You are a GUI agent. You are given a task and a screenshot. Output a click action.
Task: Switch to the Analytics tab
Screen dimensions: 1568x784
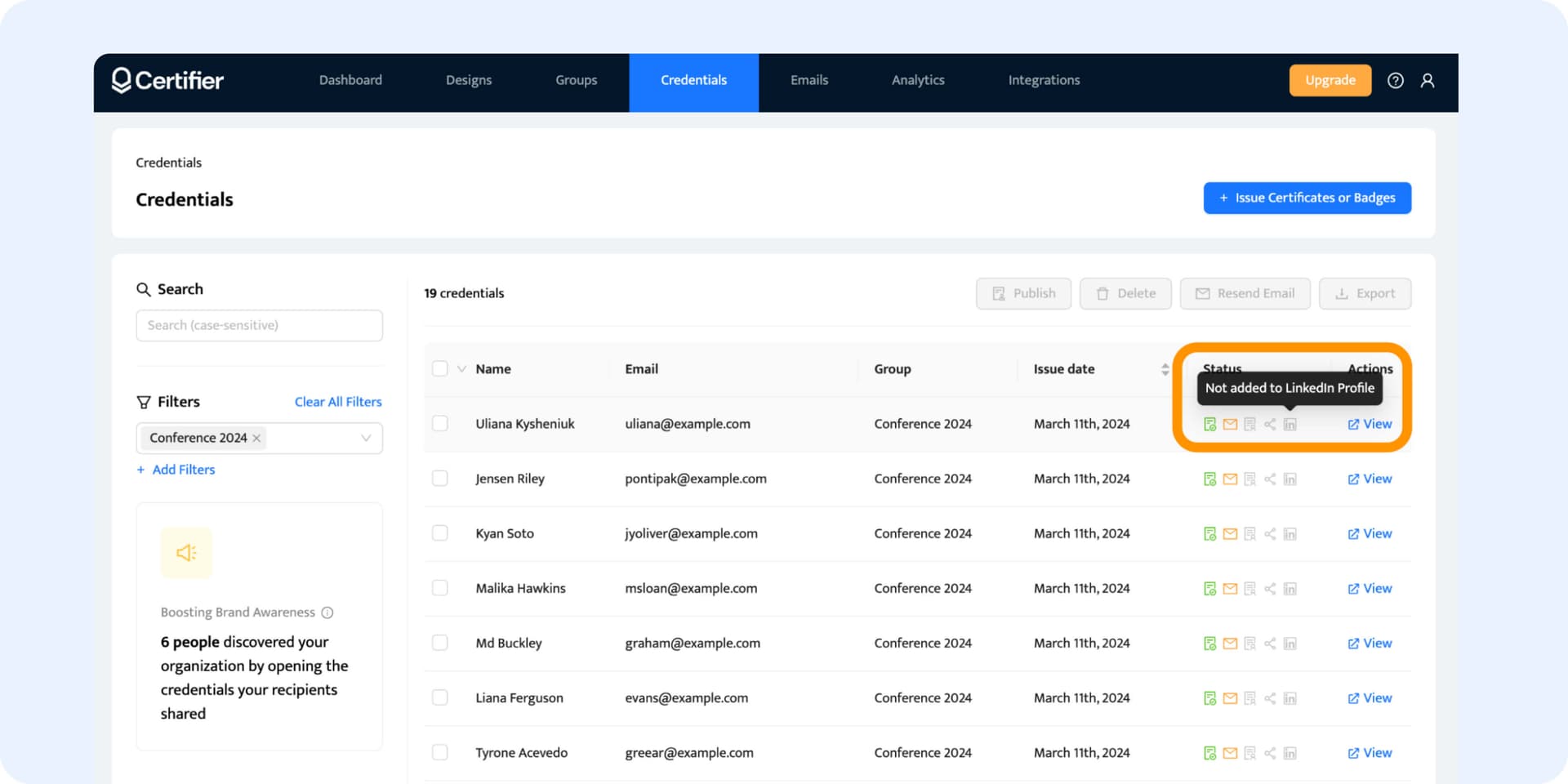click(x=918, y=80)
